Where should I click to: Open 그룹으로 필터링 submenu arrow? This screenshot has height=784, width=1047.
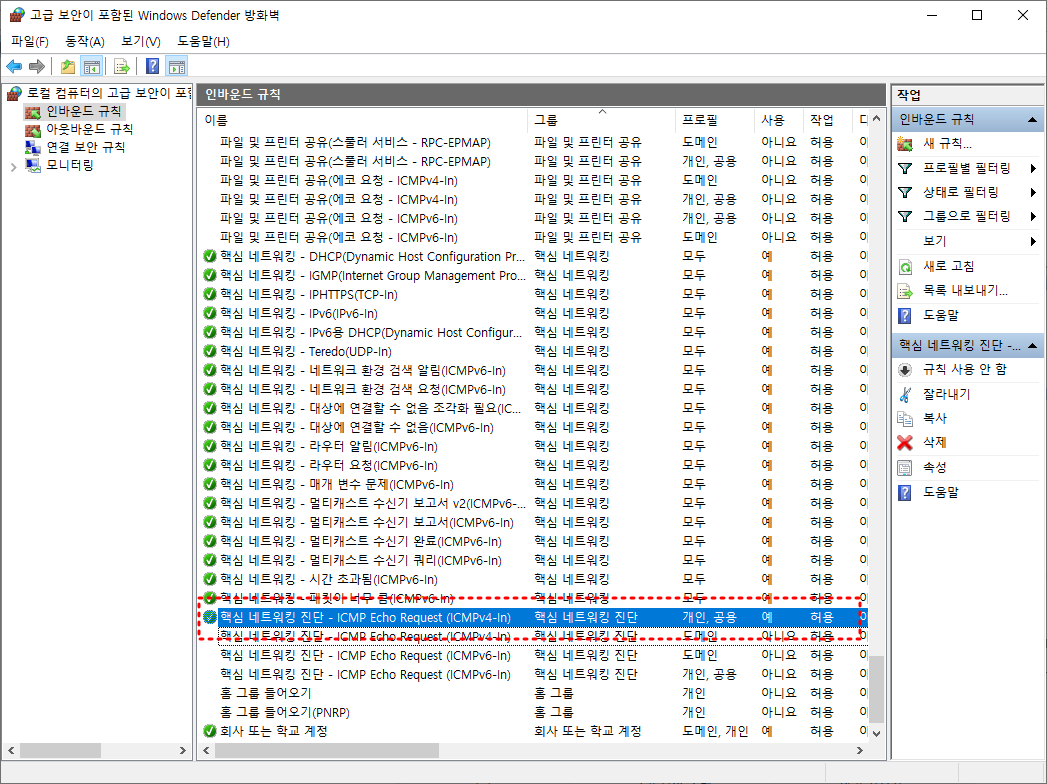[x=1033, y=216]
